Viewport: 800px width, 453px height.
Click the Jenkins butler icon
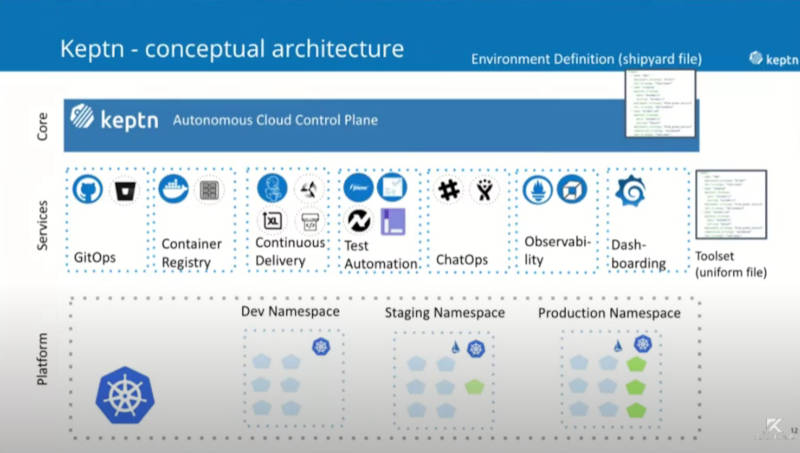tap(272, 188)
